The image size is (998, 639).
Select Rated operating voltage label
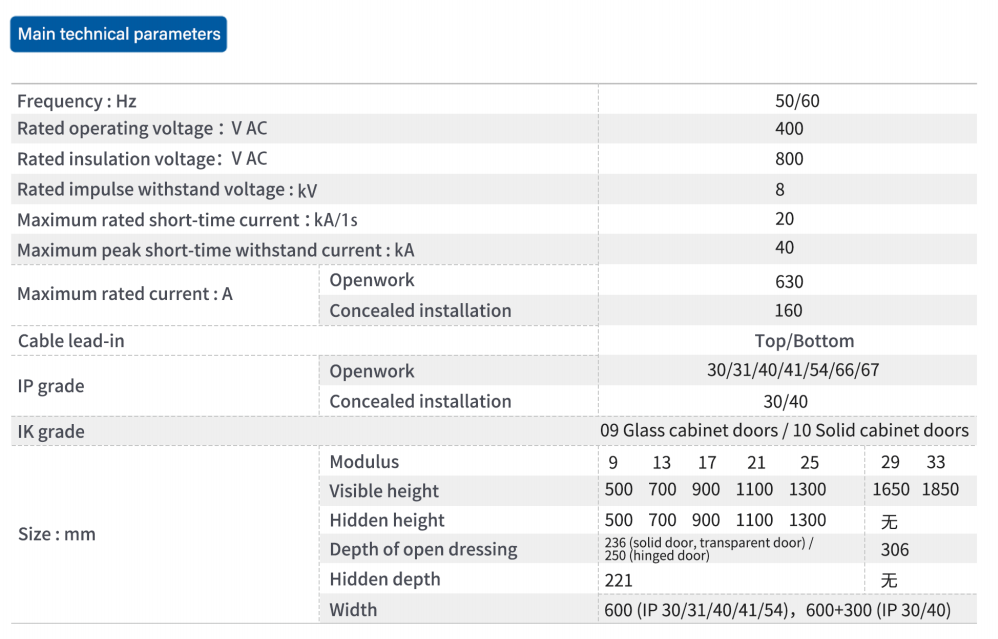coord(142,129)
